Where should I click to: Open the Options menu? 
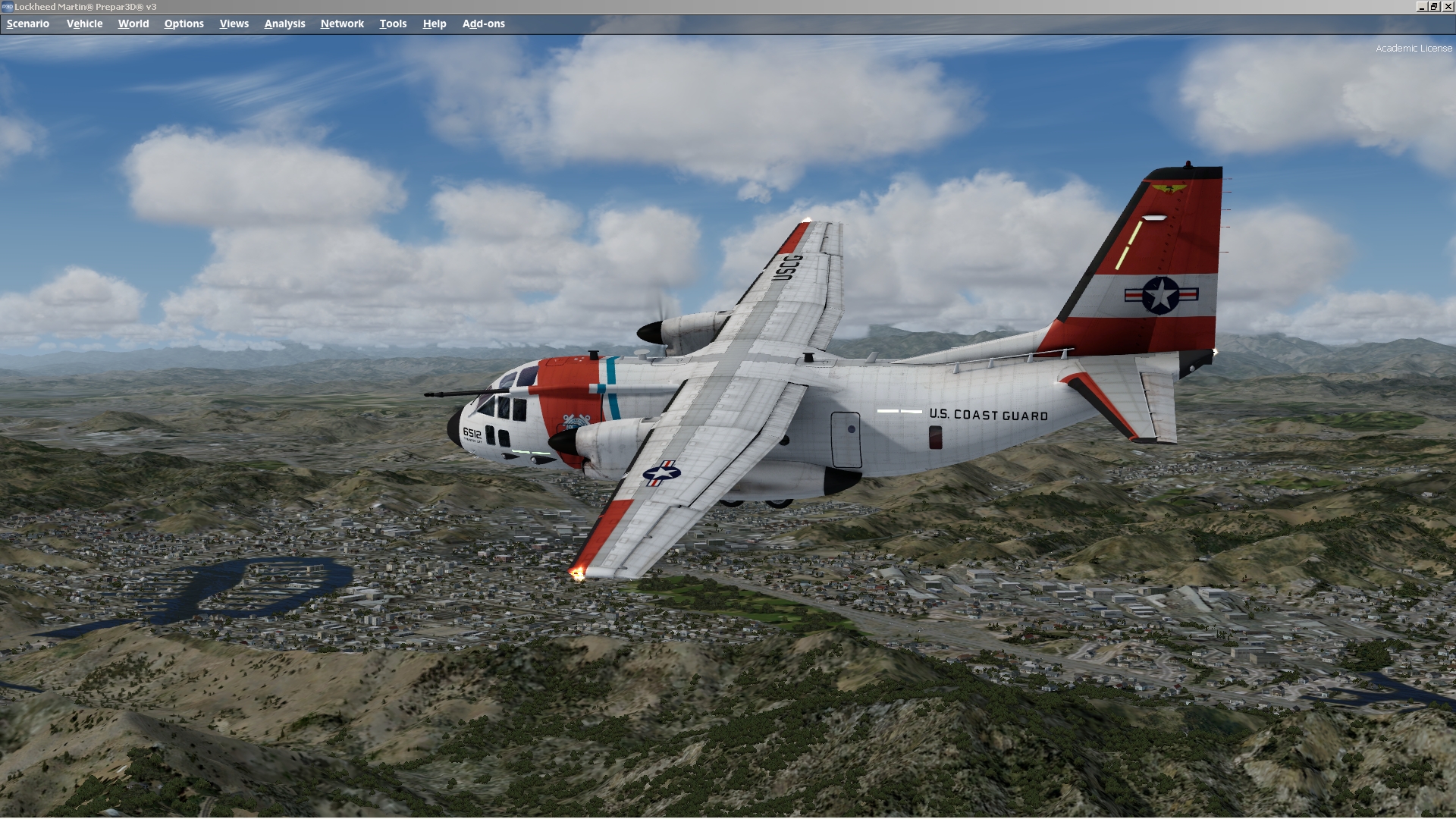(184, 24)
